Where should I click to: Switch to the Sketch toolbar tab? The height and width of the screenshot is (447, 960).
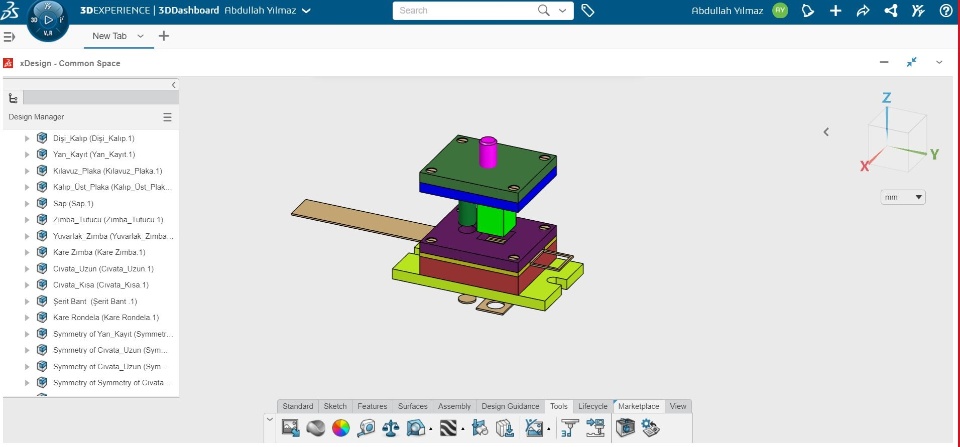(335, 406)
